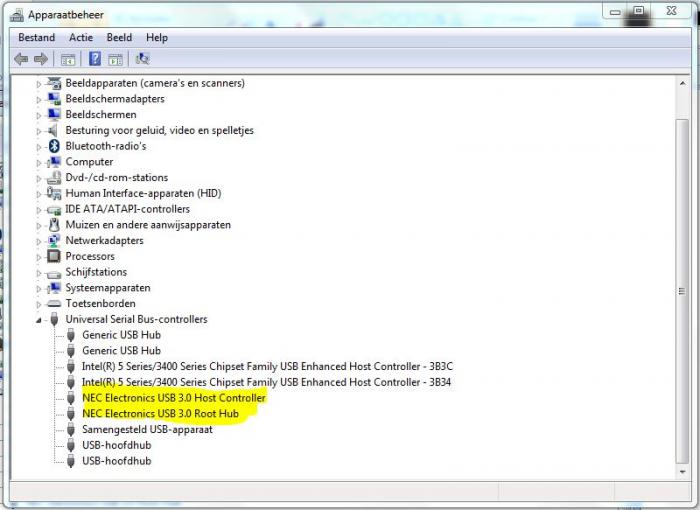
Task: Click the Toetsenborden keyboard icon
Action: click(x=54, y=304)
